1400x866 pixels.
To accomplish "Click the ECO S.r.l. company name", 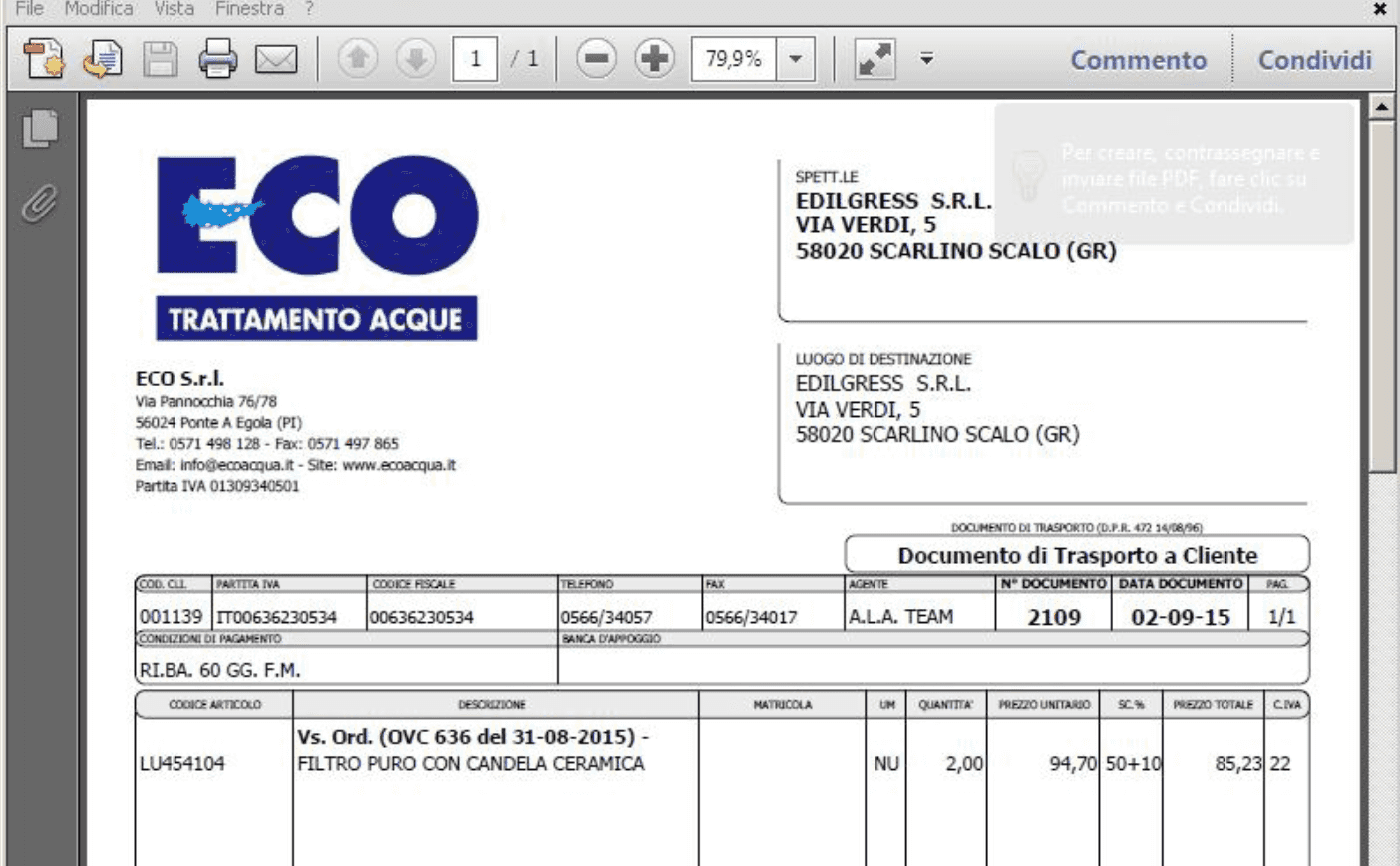I will pos(180,378).
